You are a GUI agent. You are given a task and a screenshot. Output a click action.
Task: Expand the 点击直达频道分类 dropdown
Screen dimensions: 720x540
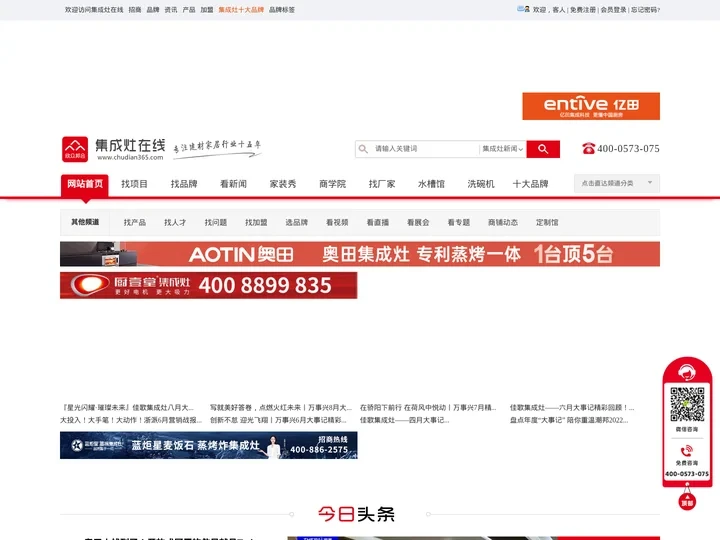[617, 183]
